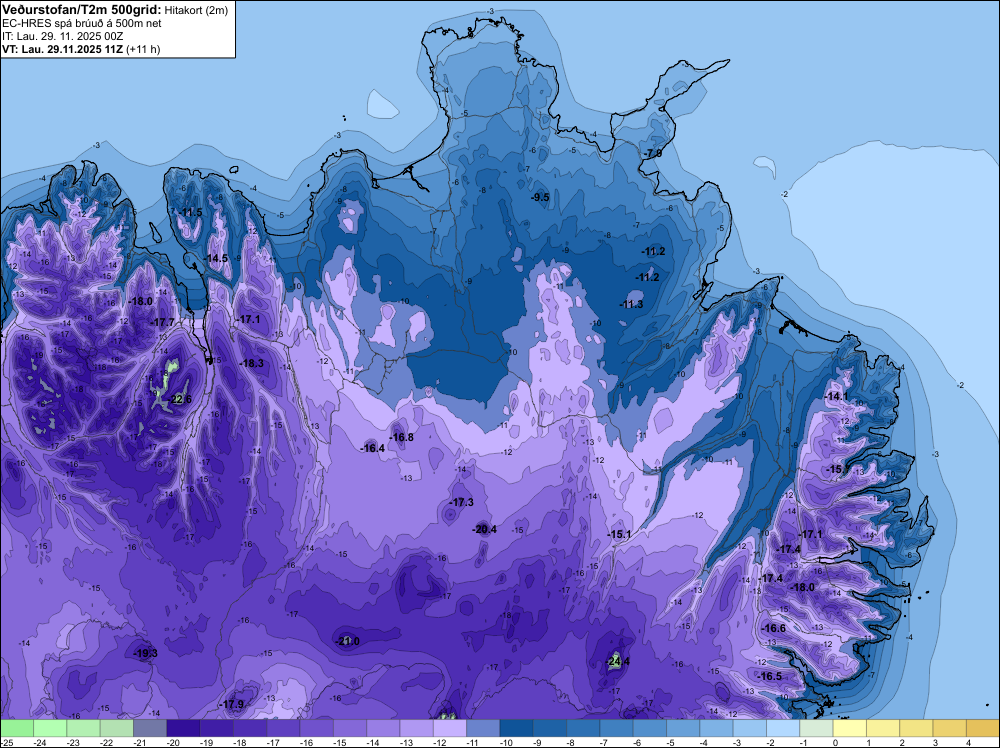Image resolution: width=1000 pixels, height=748 pixels.
Task: Click the 'EC-HRES spá brúuð á 500m net' line
Action: pyautogui.click(x=82, y=24)
